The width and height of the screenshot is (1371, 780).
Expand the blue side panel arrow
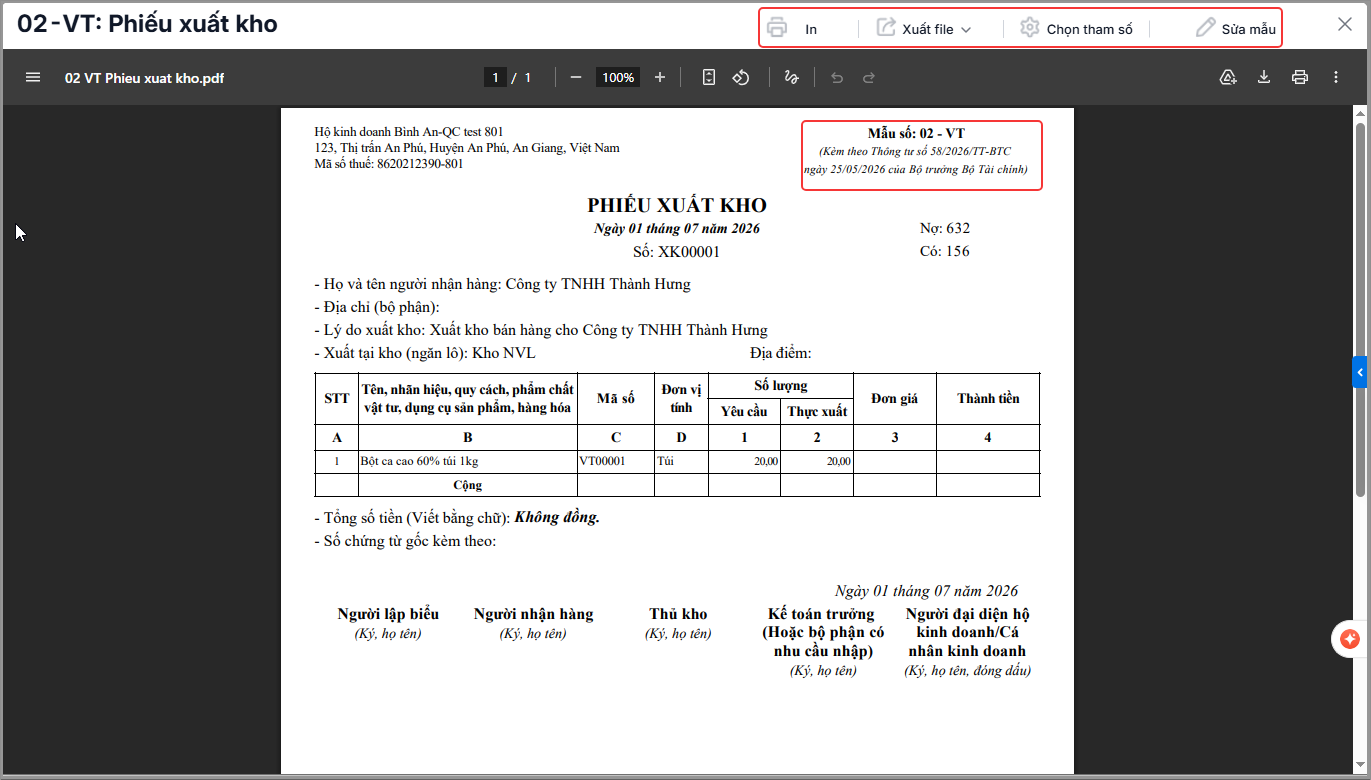click(x=1360, y=371)
